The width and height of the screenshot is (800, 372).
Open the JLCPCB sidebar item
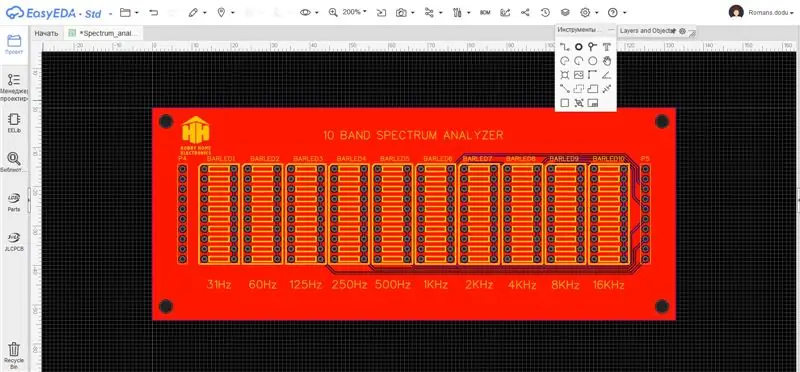point(14,242)
